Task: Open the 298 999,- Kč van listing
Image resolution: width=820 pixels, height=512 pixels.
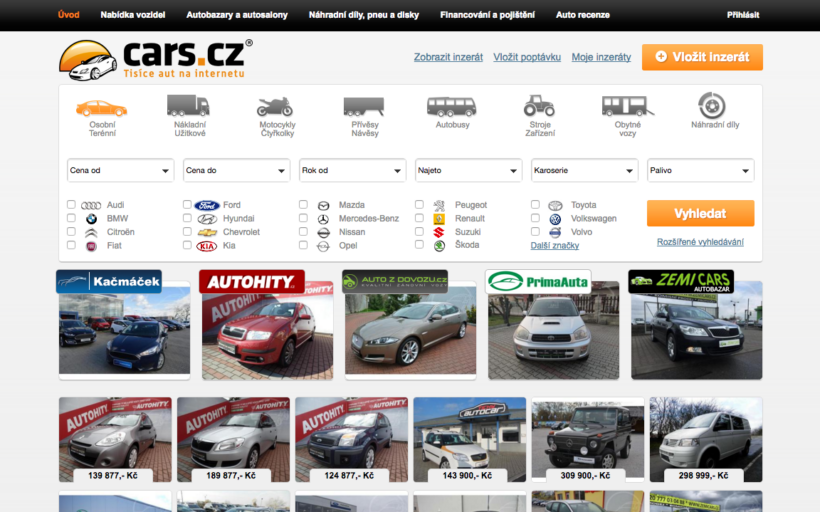Action: [x=706, y=439]
